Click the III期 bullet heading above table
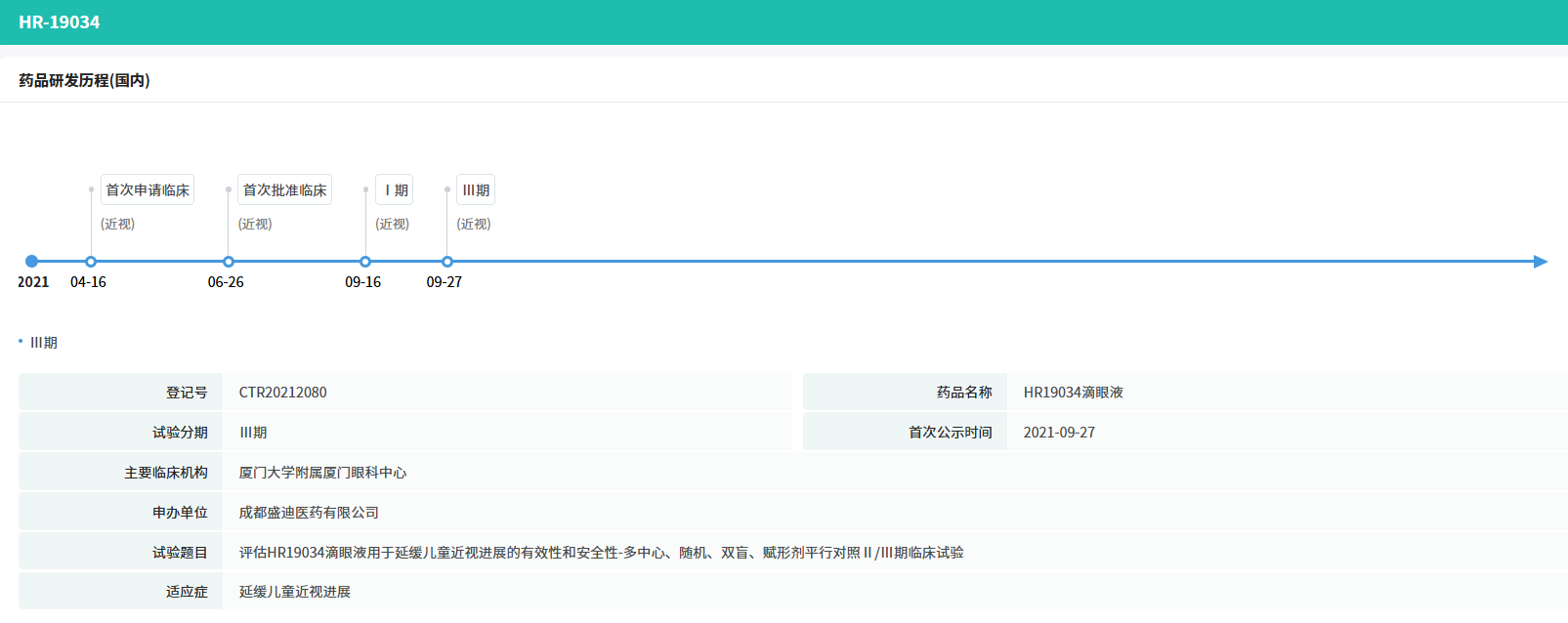The width and height of the screenshot is (1568, 623). [44, 343]
